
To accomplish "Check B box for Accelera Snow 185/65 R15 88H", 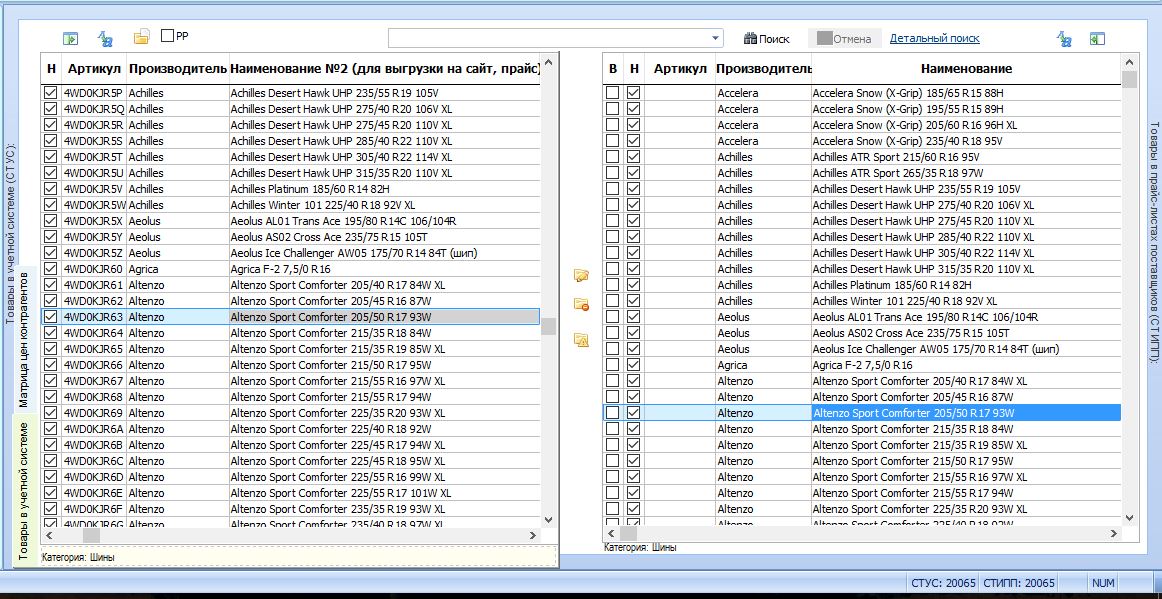I will (x=612, y=93).
